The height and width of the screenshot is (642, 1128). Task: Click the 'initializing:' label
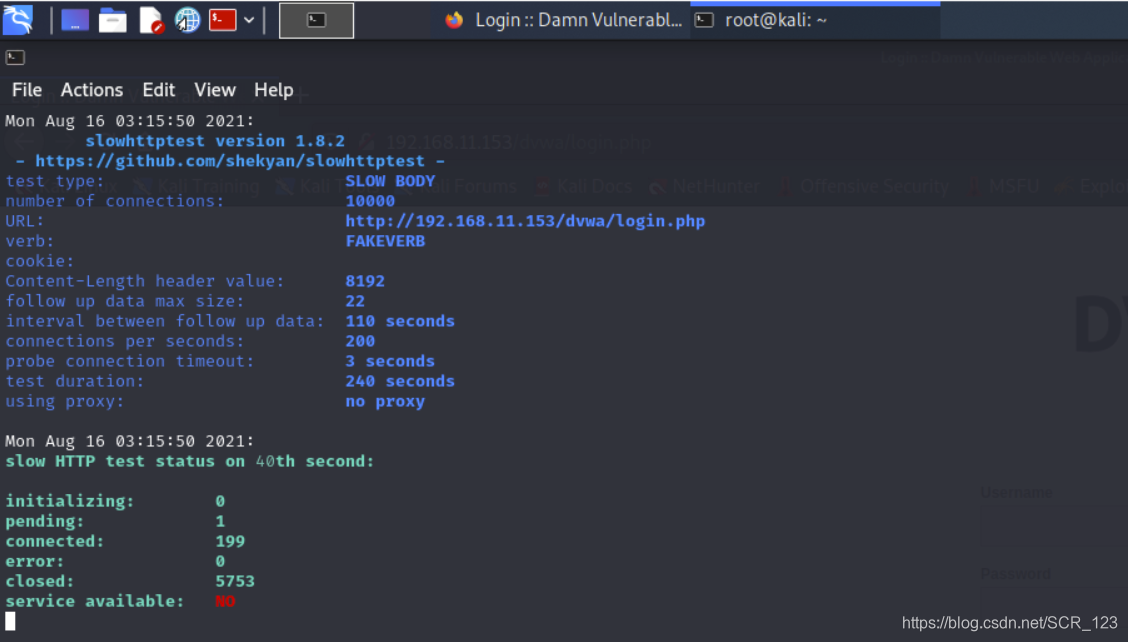(70, 501)
